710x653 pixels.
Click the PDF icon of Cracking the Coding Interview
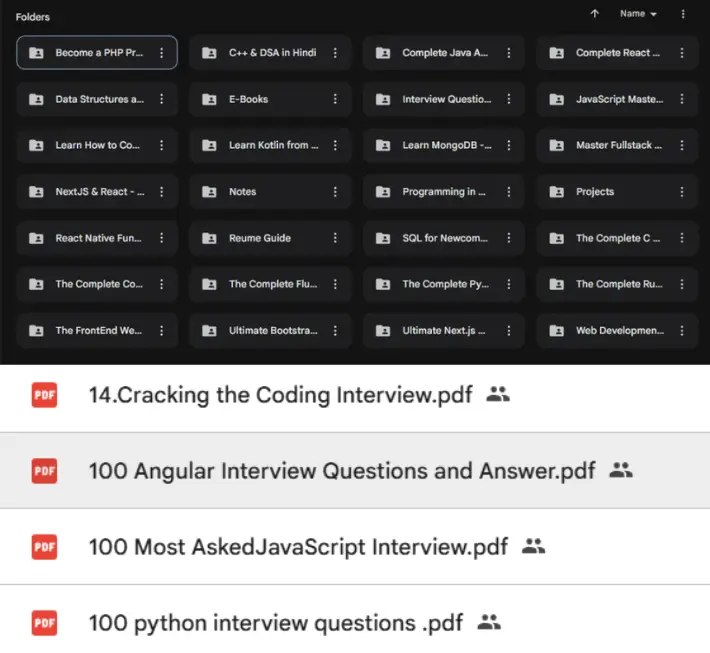pos(44,395)
